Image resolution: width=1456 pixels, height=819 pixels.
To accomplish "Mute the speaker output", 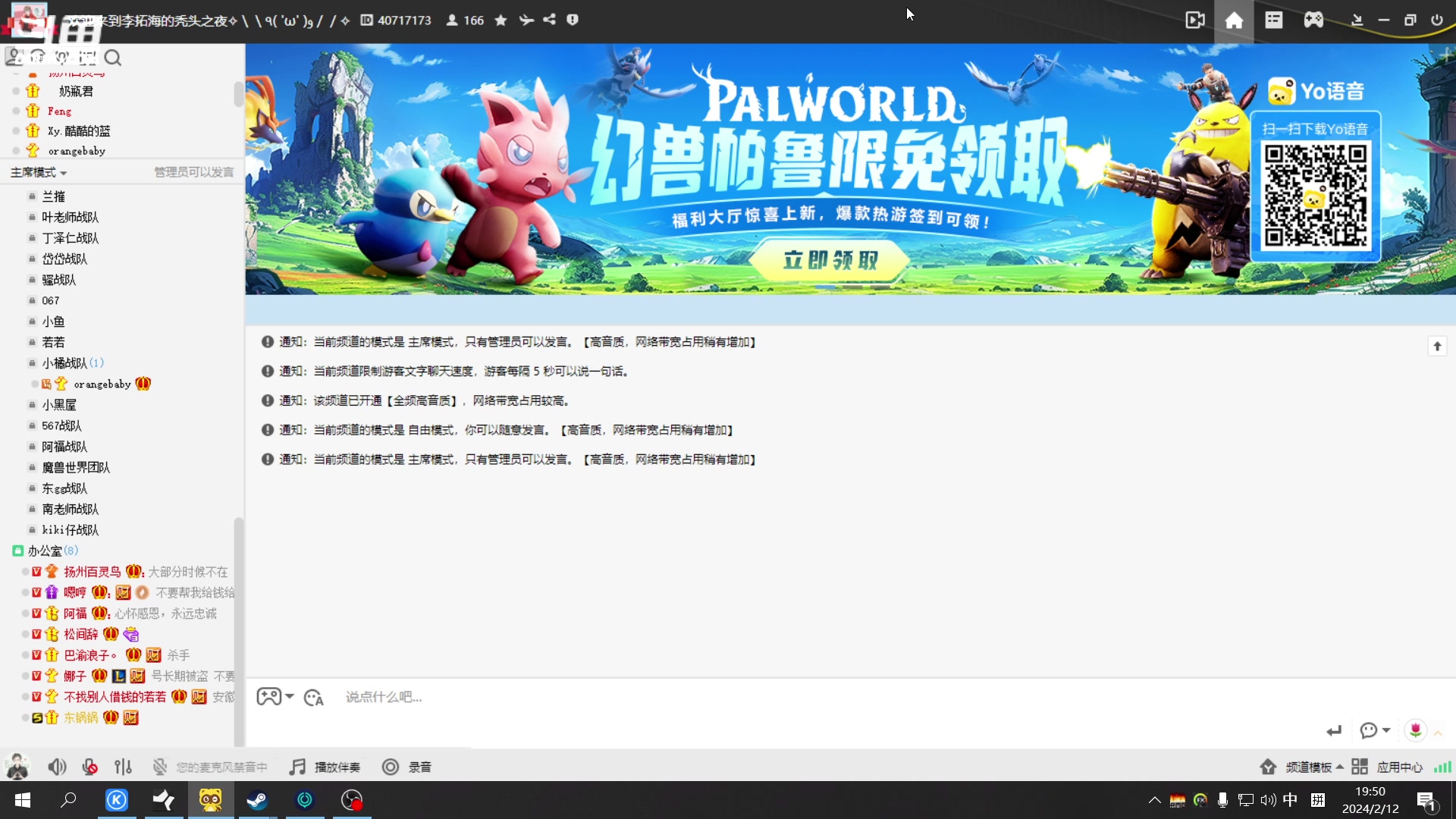I will pos(57,767).
